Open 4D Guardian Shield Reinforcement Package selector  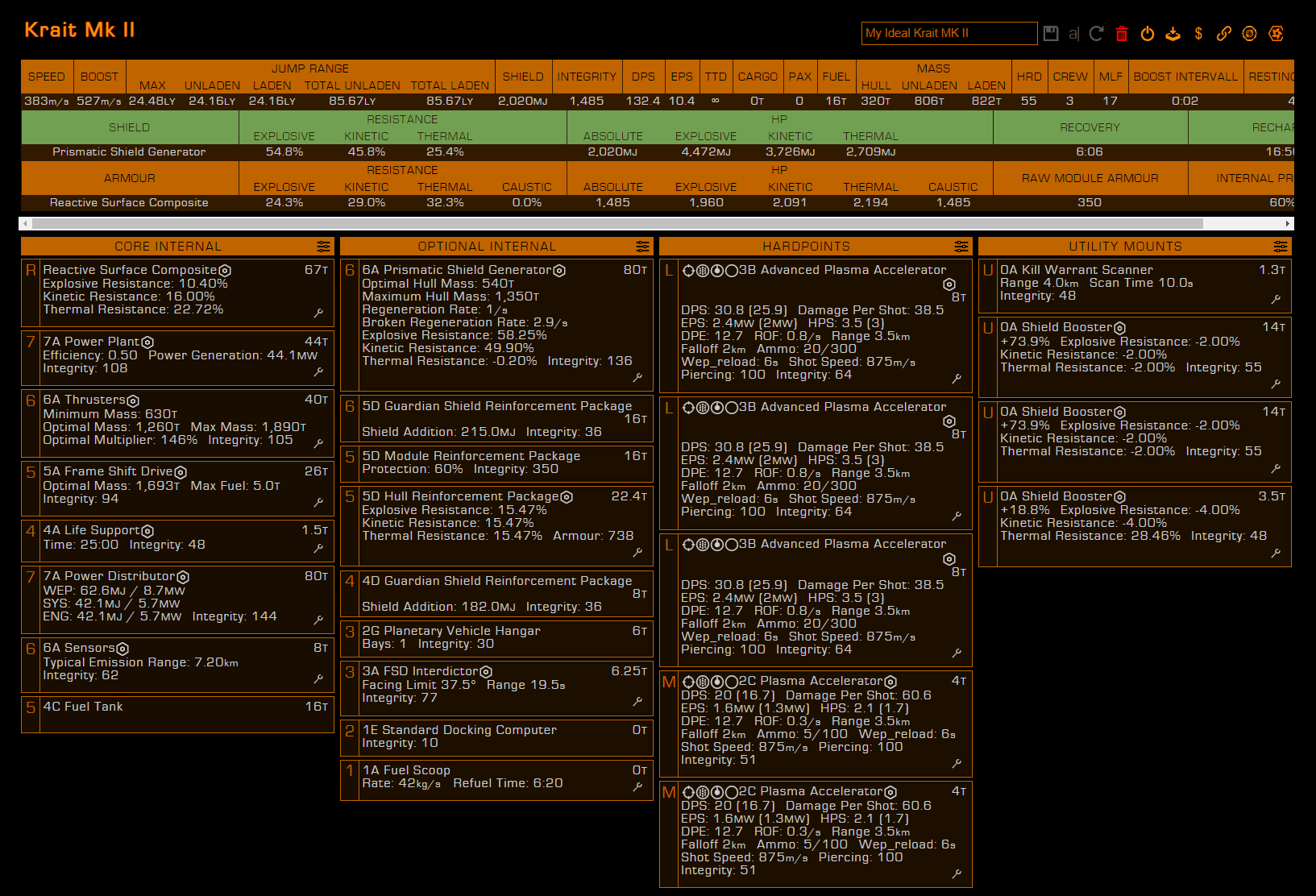click(496, 594)
